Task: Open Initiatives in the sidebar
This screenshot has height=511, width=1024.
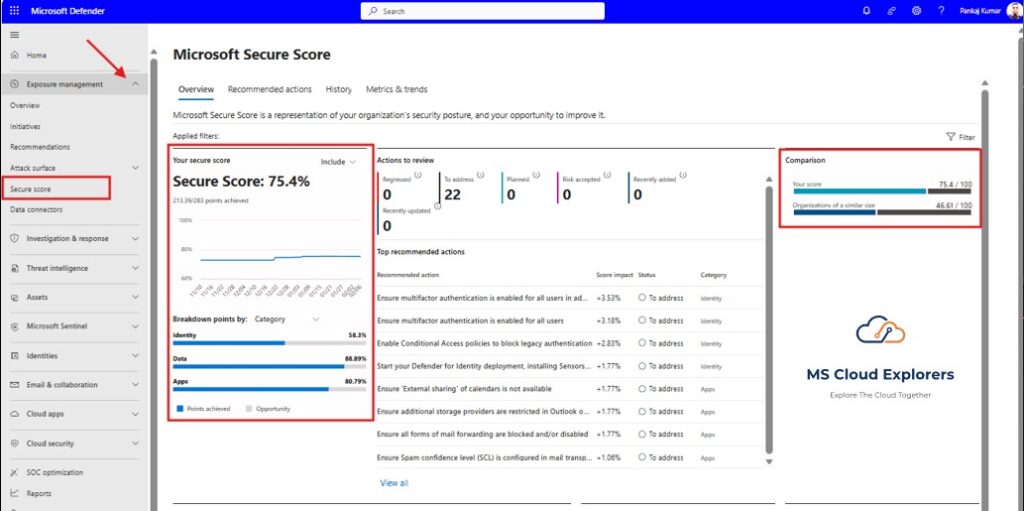Action: click(x=25, y=126)
